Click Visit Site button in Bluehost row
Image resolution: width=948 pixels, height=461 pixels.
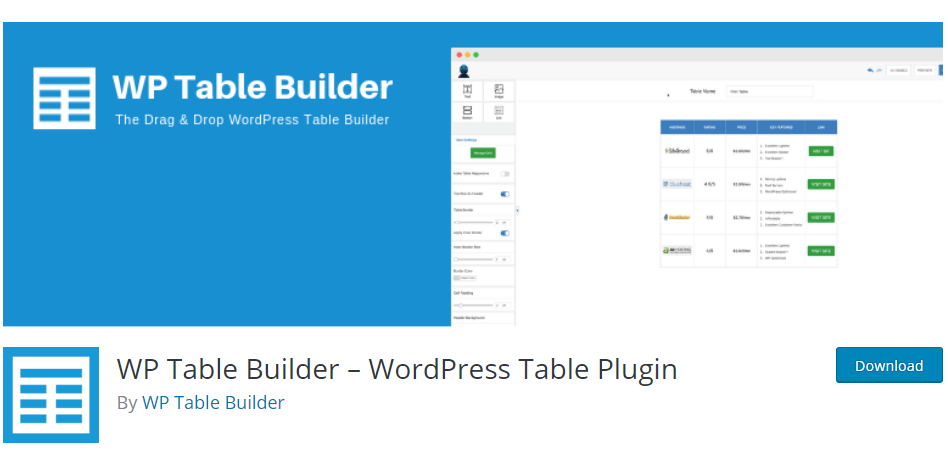(821, 184)
